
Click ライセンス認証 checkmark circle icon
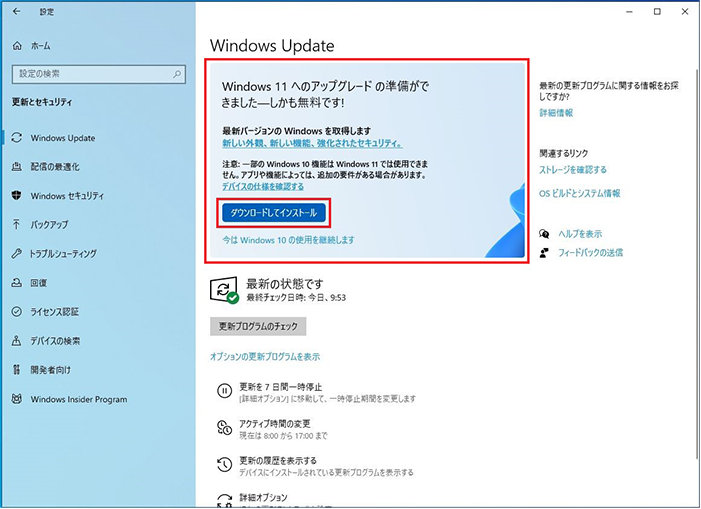(17, 311)
